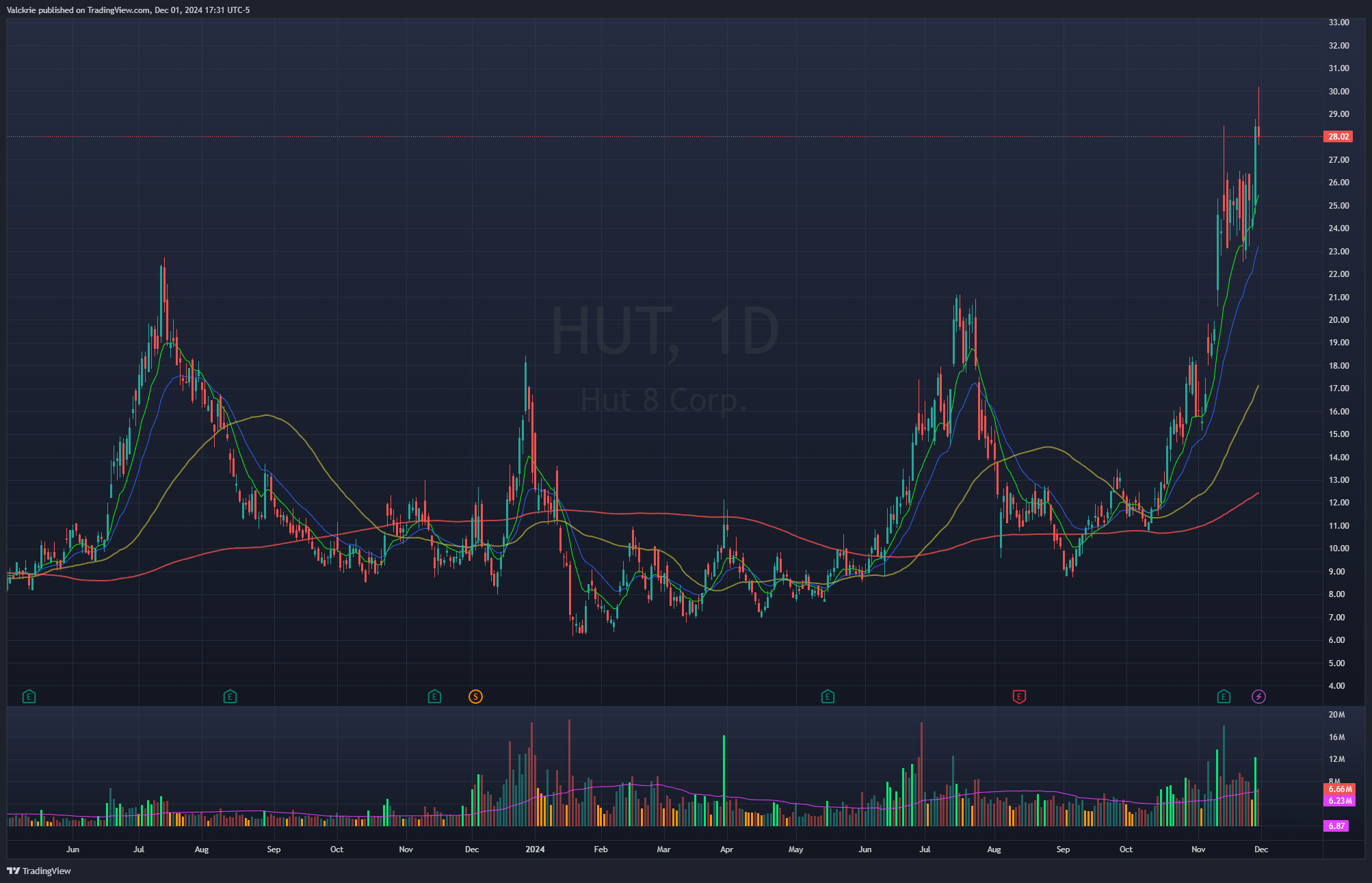Viewport: 1372px width, 883px height.
Task: Open the November 2024 green earnings marker
Action: pyautogui.click(x=1224, y=697)
